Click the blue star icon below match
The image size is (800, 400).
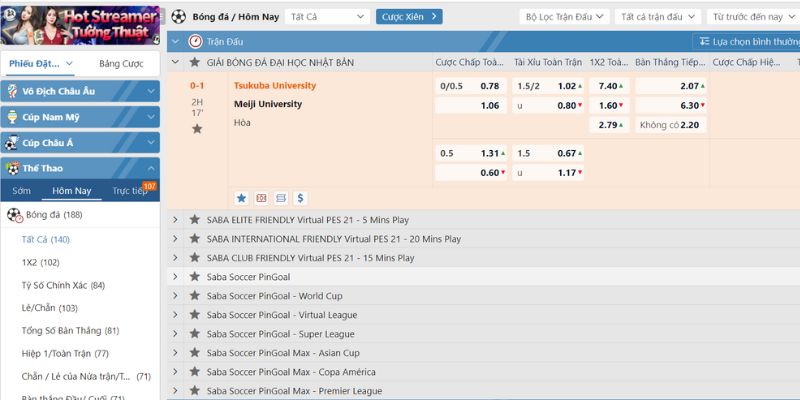[x=241, y=198]
